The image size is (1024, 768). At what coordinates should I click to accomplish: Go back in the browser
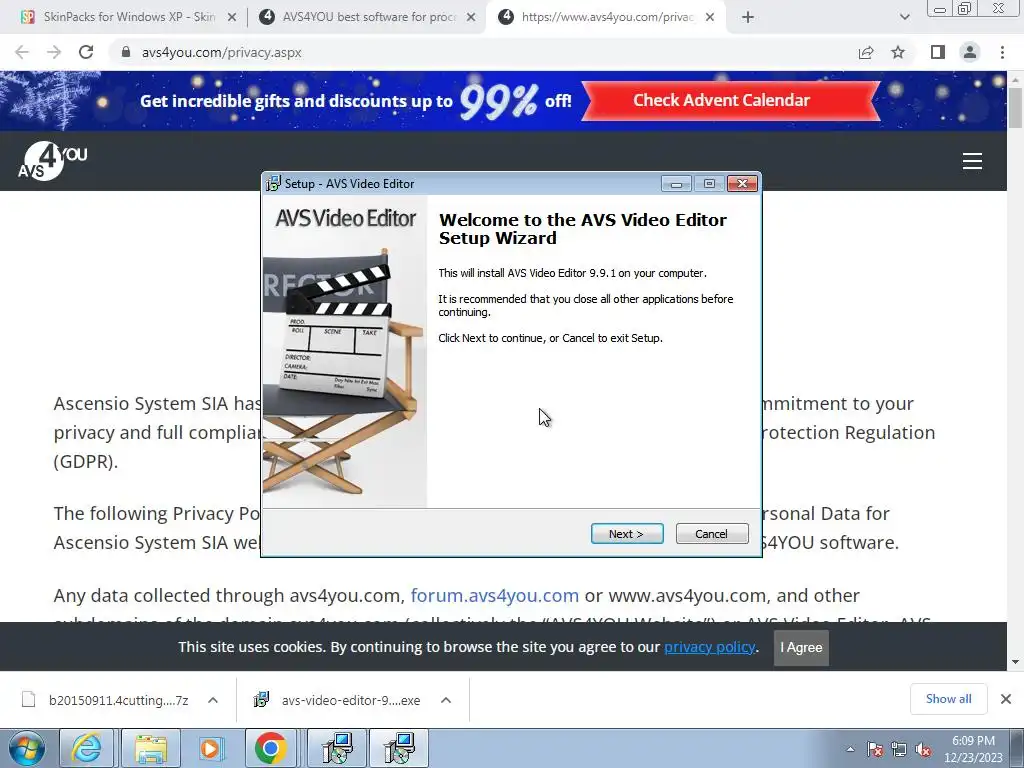[22, 52]
